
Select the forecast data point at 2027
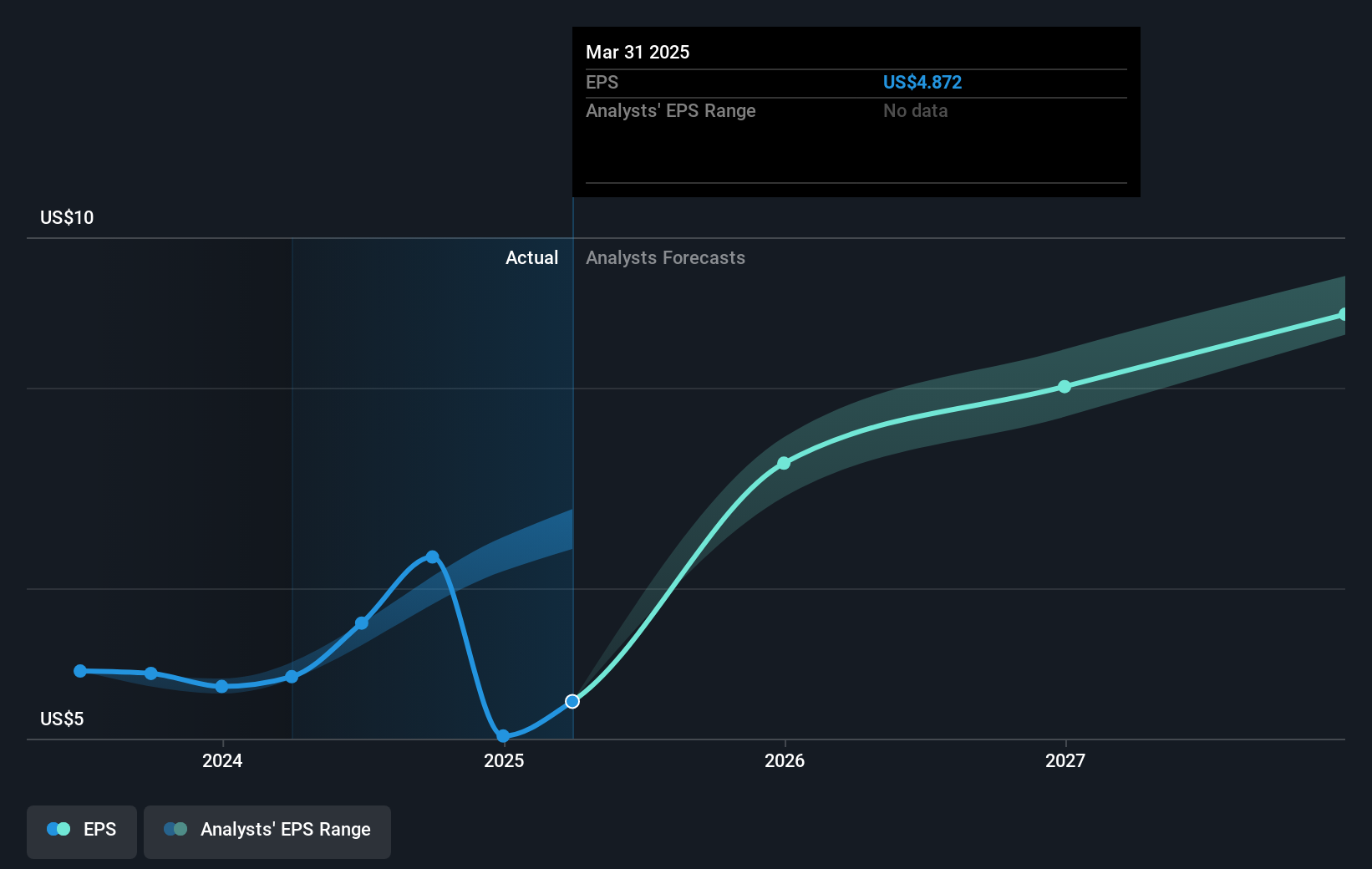coord(1065,387)
